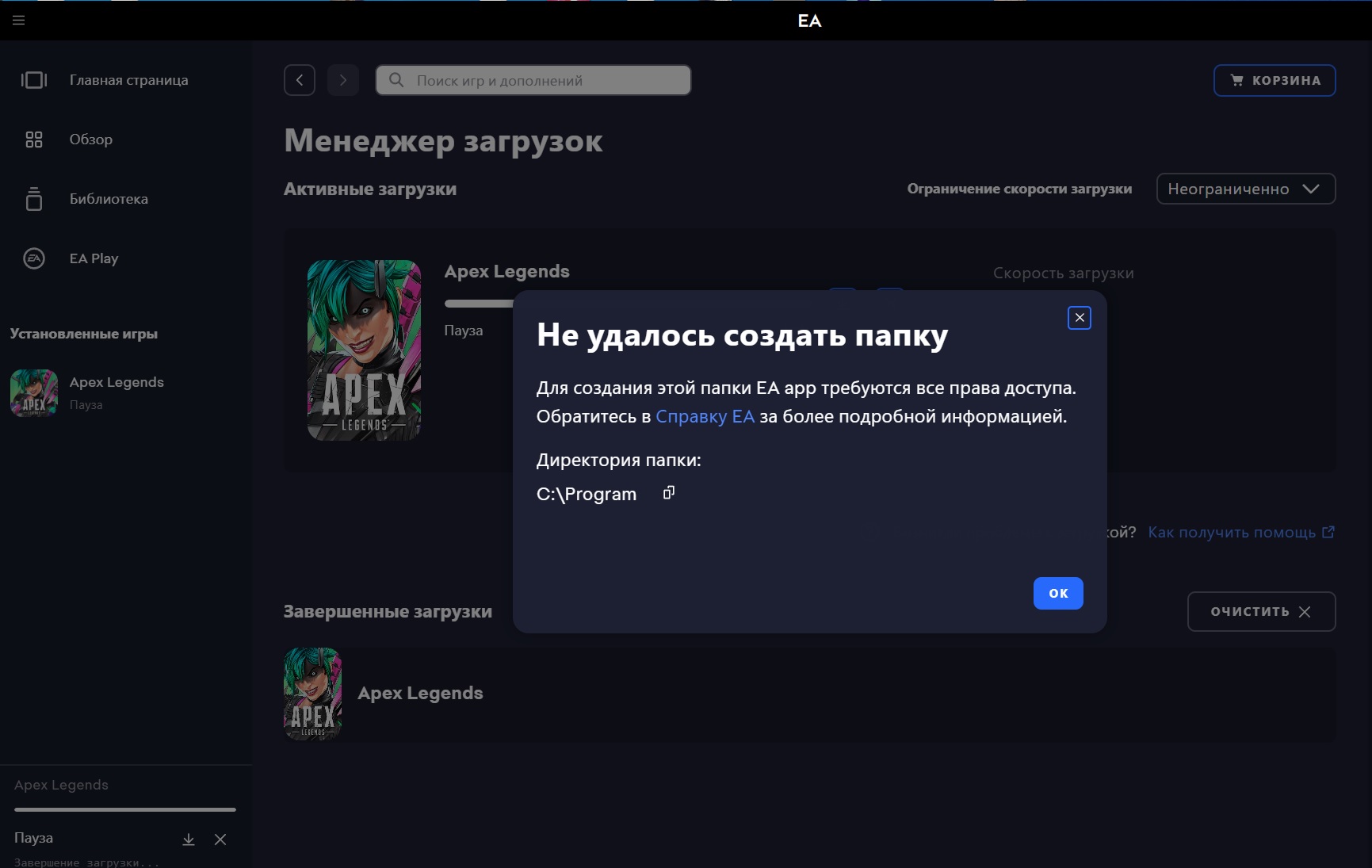
Task: Click the Установленные игры heading
Action: (x=84, y=334)
